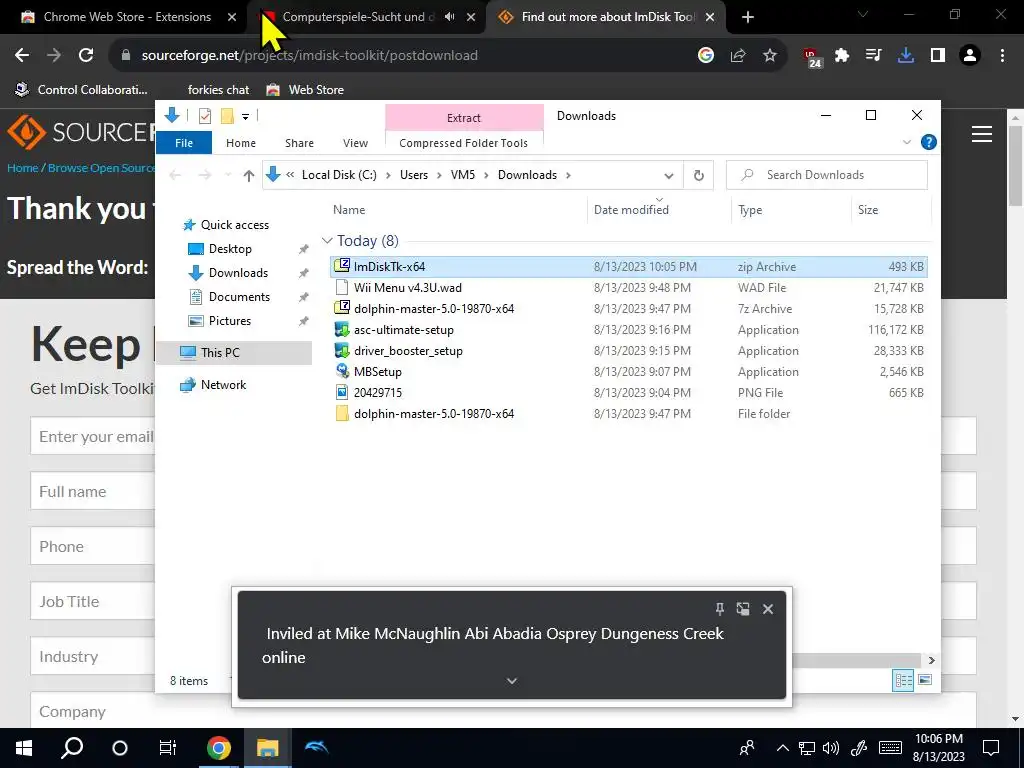1024x768 pixels.
Task: Switch to Chrome Web Store tab
Action: [x=127, y=17]
